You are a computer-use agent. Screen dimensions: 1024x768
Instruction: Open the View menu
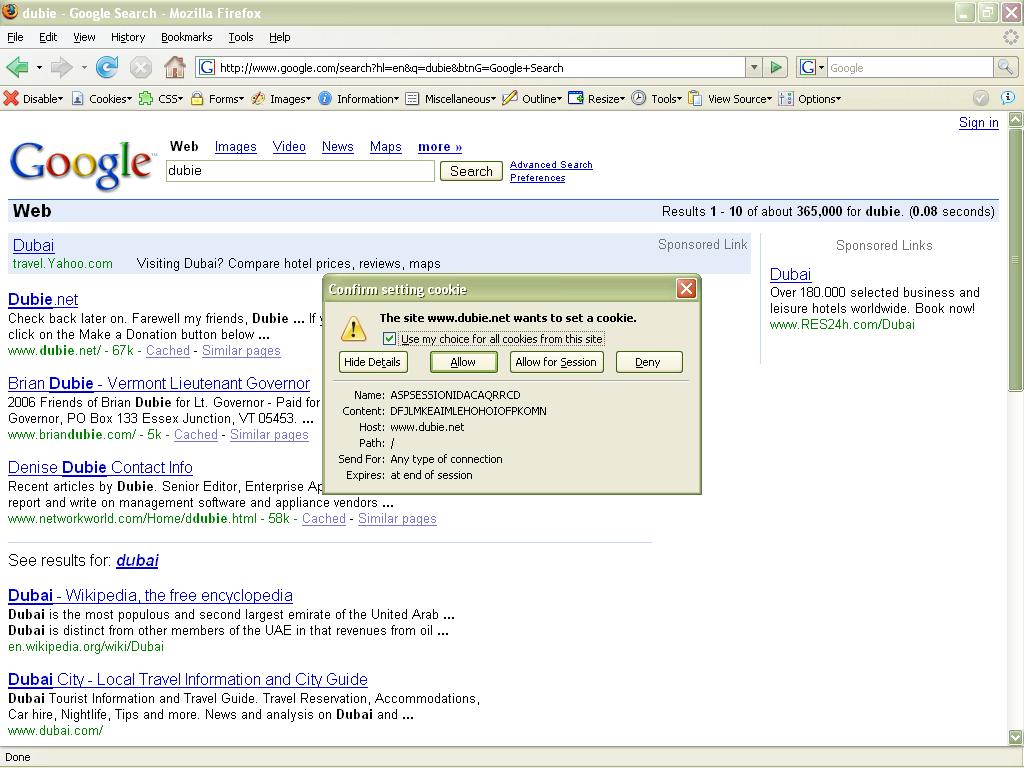click(84, 37)
